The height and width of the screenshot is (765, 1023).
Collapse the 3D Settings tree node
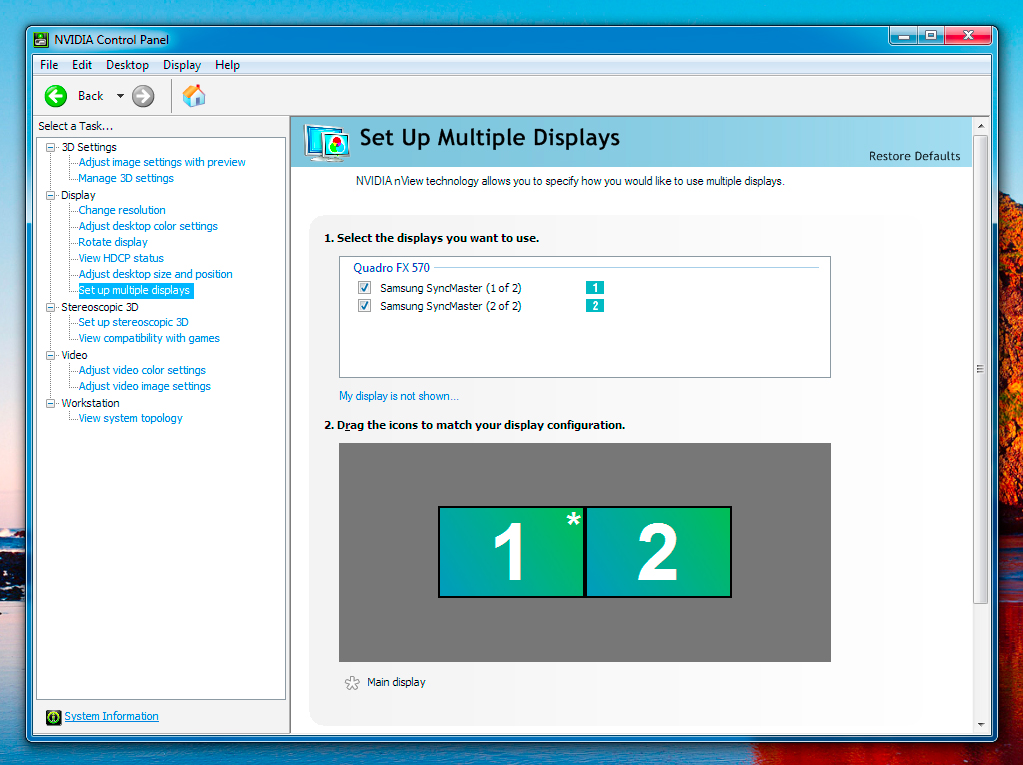click(x=50, y=147)
